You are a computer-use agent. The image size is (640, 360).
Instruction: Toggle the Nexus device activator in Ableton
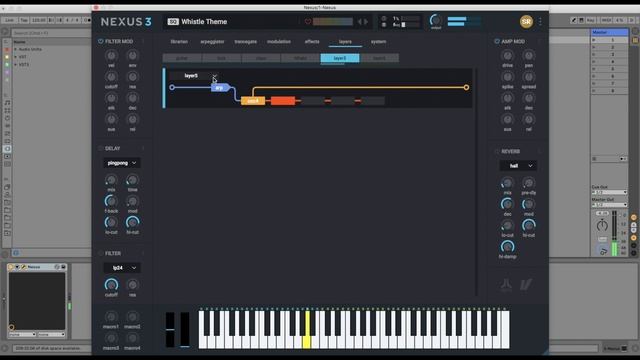point(11,267)
